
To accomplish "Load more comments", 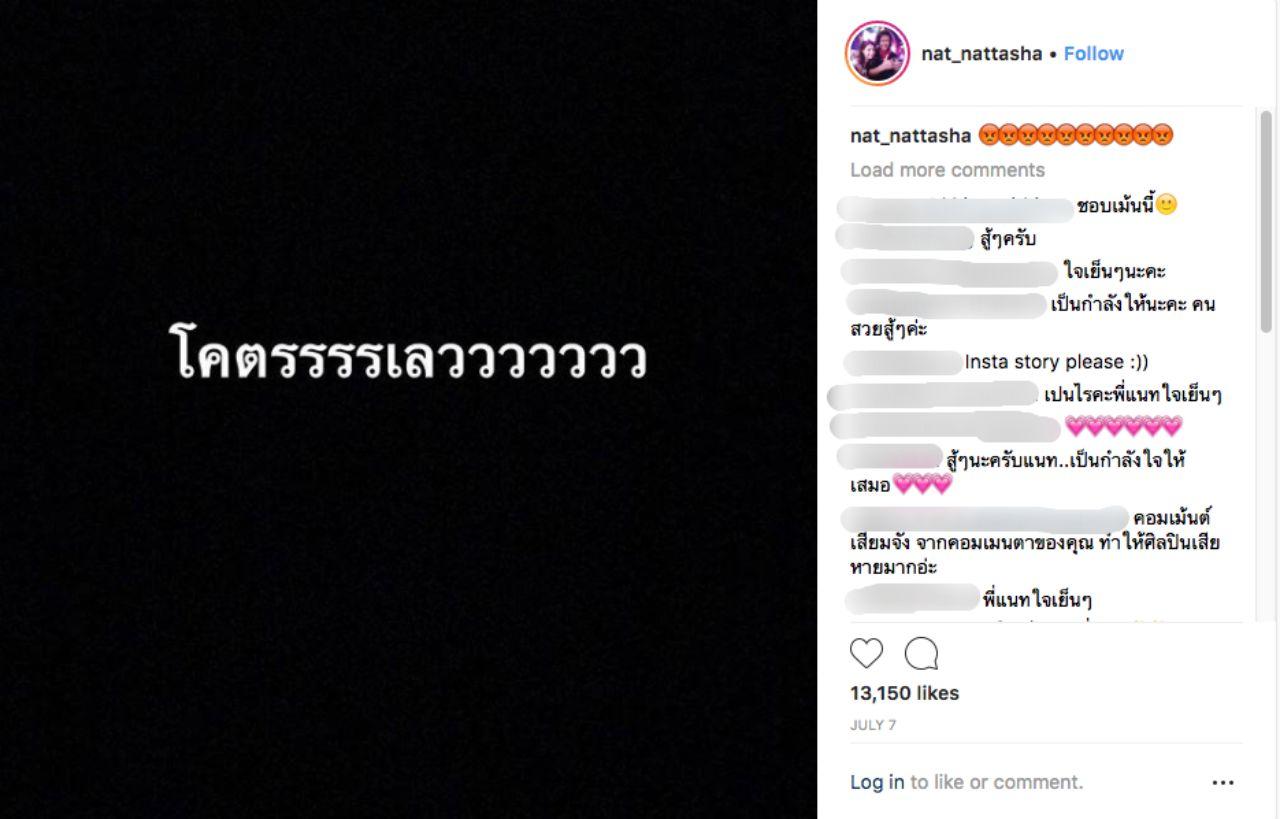I will (x=947, y=170).
